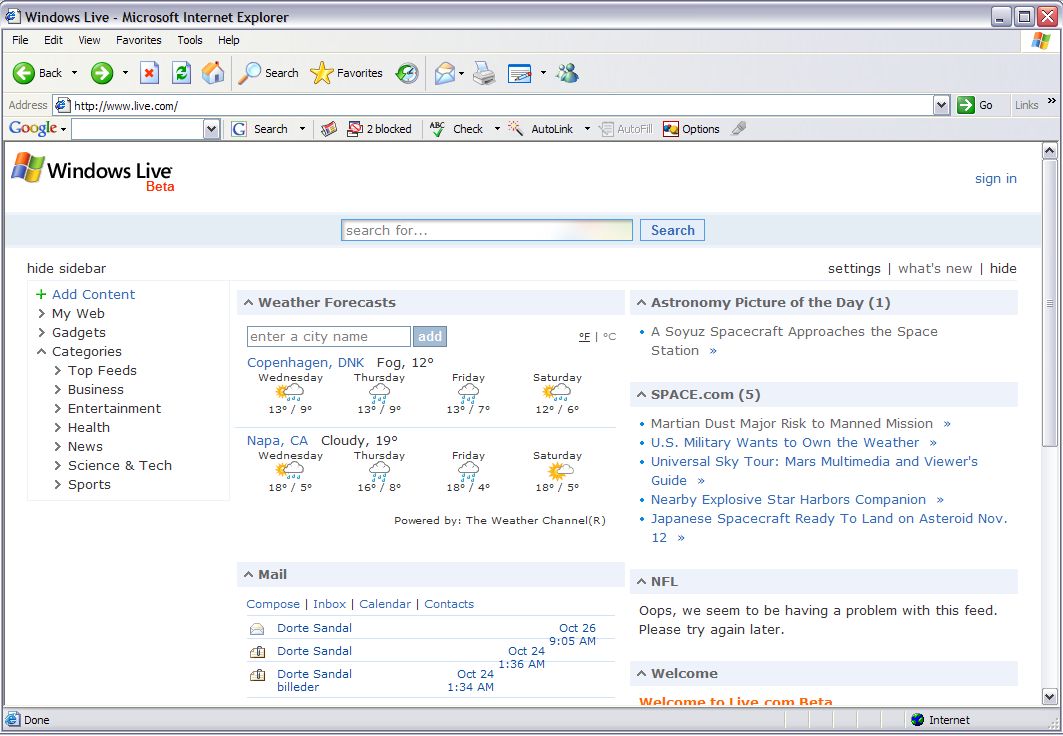Collapse the Weather Forecasts panel
This screenshot has height=736, width=1063.
point(246,303)
